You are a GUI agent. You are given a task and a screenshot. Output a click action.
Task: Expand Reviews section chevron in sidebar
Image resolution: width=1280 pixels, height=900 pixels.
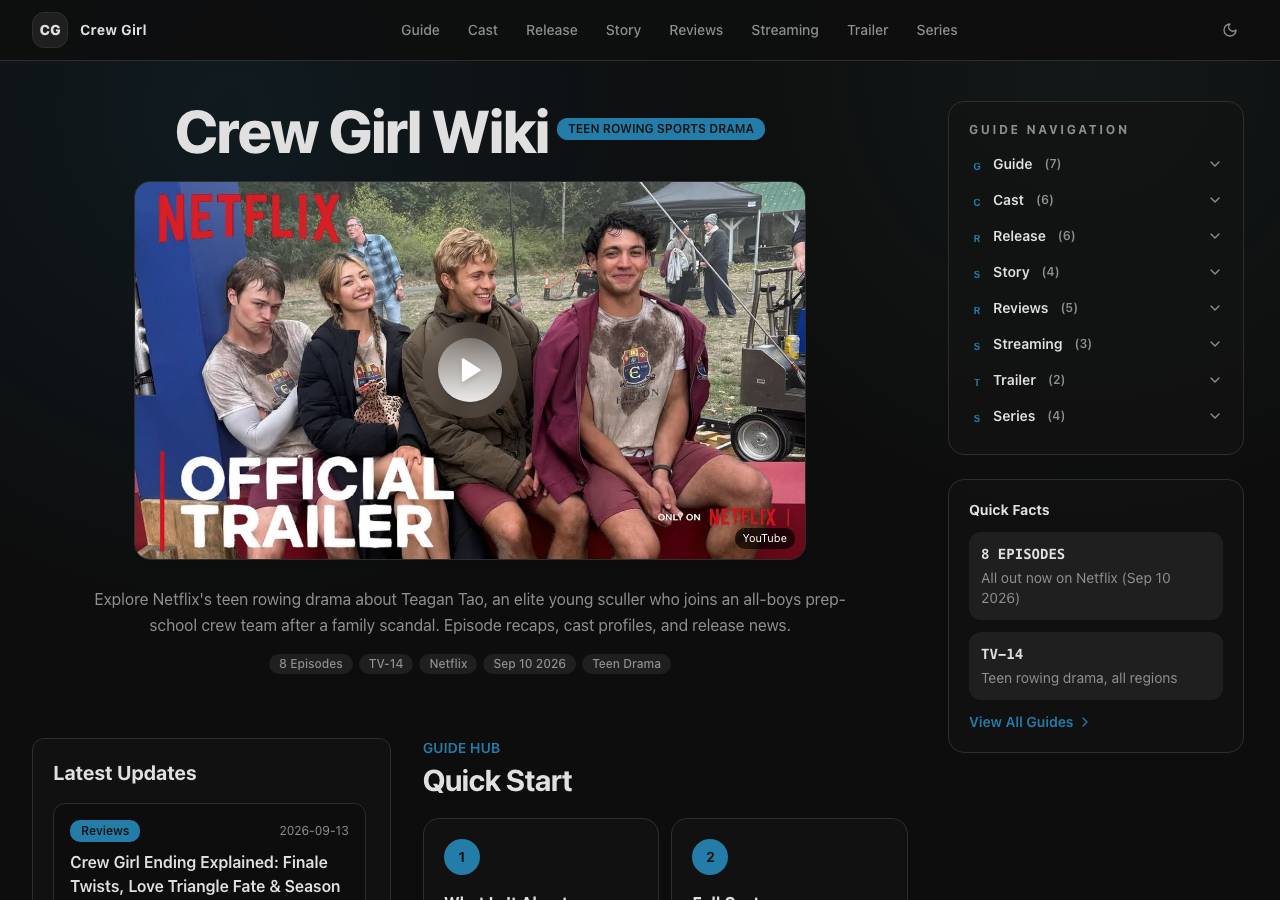(1215, 308)
